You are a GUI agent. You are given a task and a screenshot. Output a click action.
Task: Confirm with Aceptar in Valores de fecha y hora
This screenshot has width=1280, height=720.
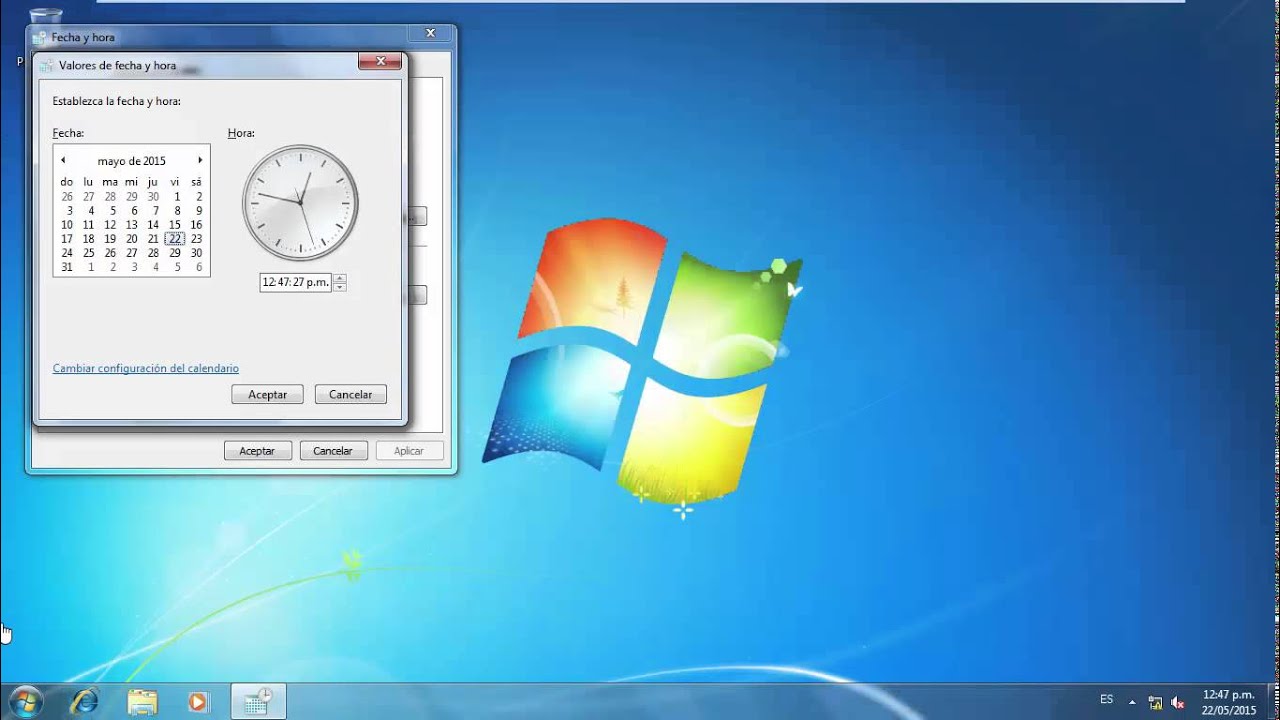click(x=267, y=395)
